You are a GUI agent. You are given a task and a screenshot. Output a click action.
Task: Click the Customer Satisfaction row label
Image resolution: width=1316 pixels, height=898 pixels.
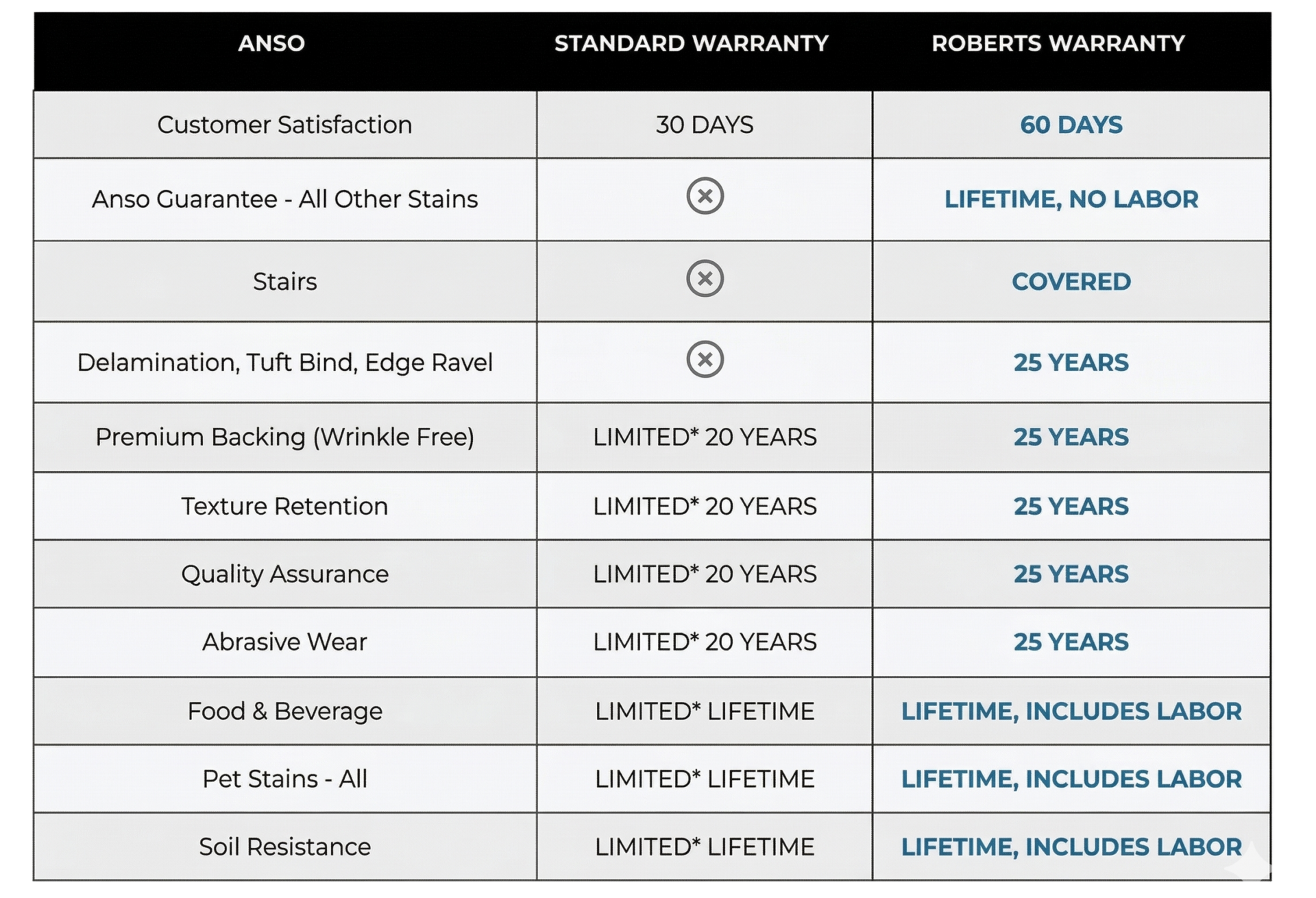point(284,125)
